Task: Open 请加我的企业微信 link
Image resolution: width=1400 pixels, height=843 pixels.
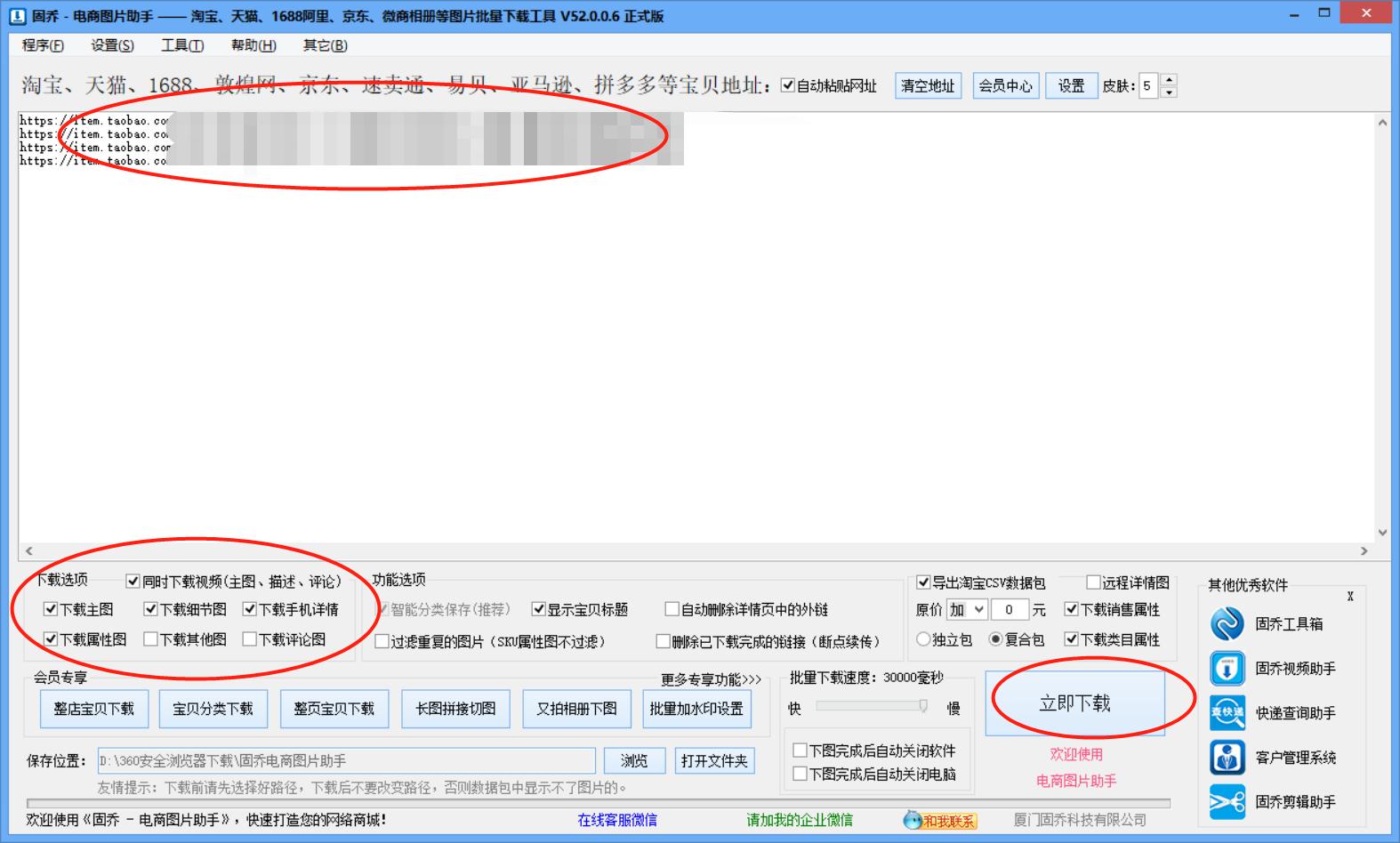Action: pyautogui.click(x=799, y=820)
